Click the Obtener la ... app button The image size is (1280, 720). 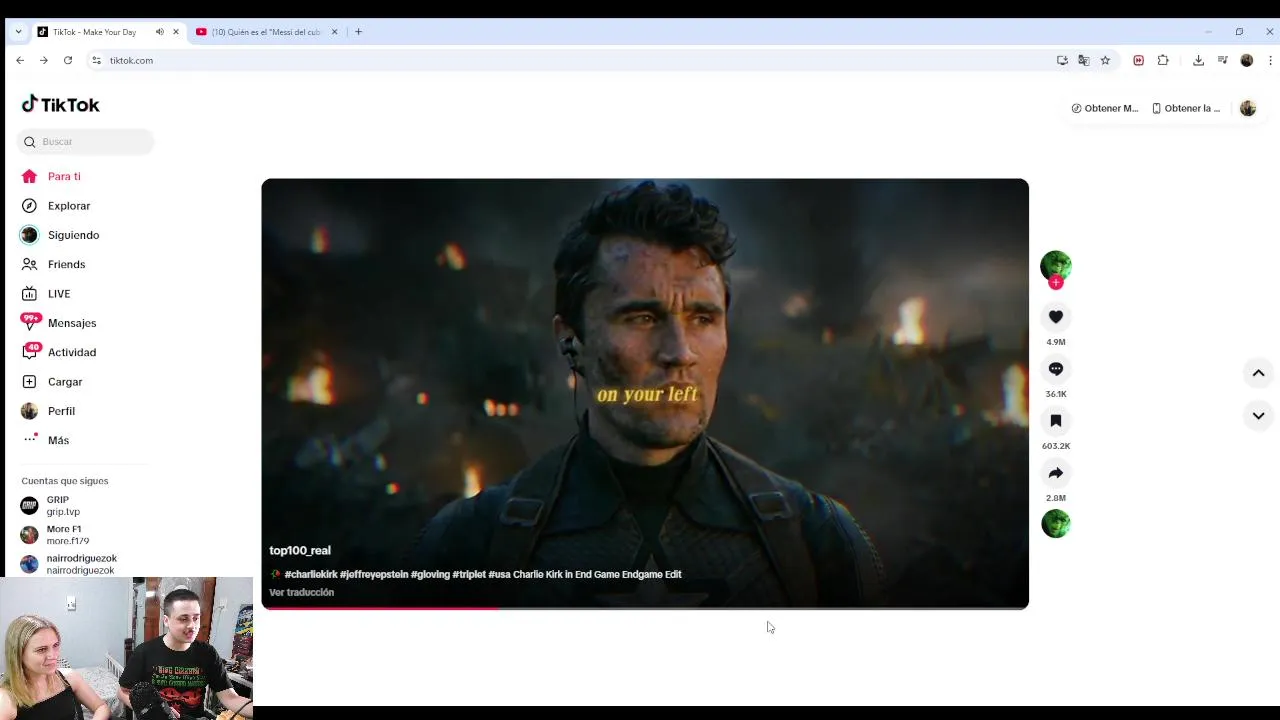tap(1186, 108)
